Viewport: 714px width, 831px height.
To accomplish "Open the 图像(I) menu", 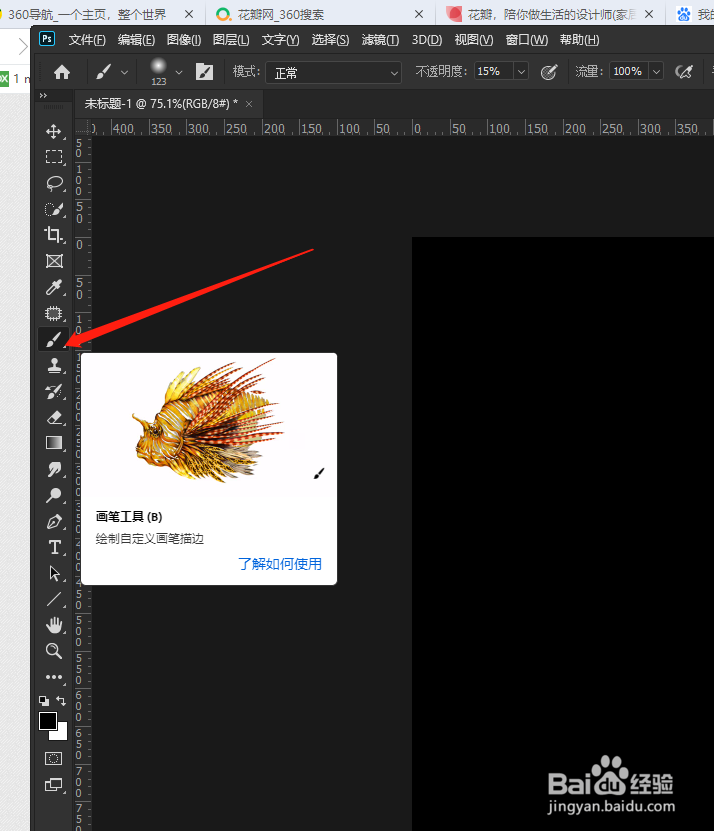I will pos(183,40).
